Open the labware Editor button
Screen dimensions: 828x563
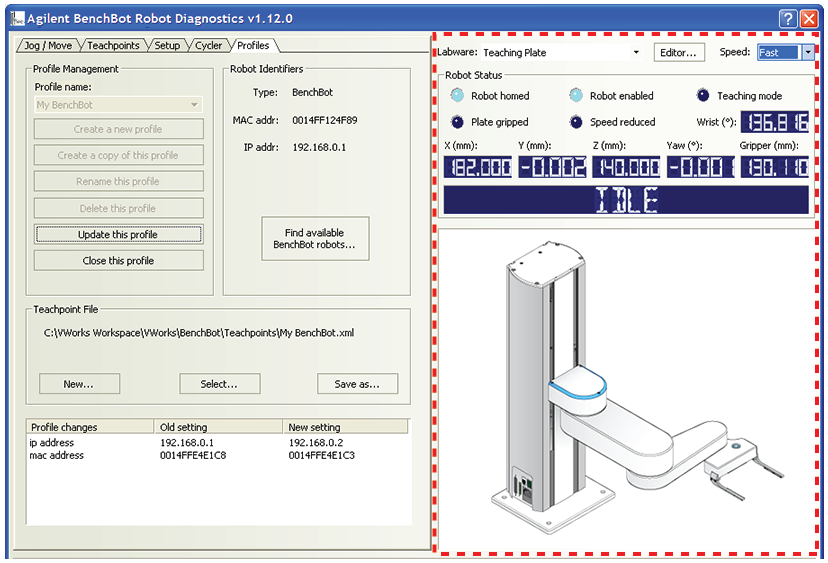point(680,53)
